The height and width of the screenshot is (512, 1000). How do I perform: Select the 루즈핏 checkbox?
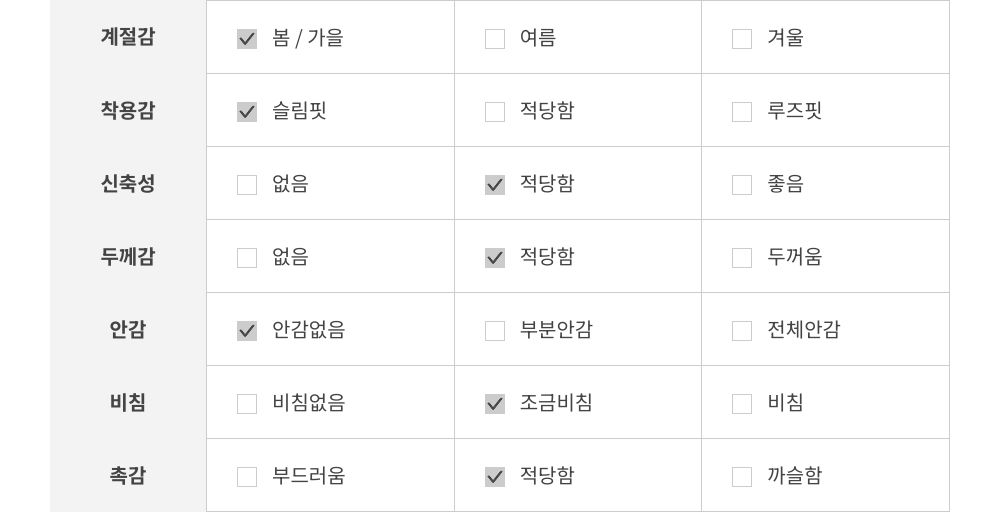pyautogui.click(x=742, y=112)
